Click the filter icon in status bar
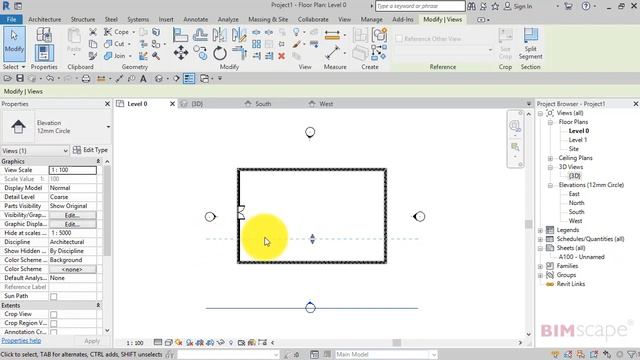Viewport: 640px width, 360px height. point(631,354)
